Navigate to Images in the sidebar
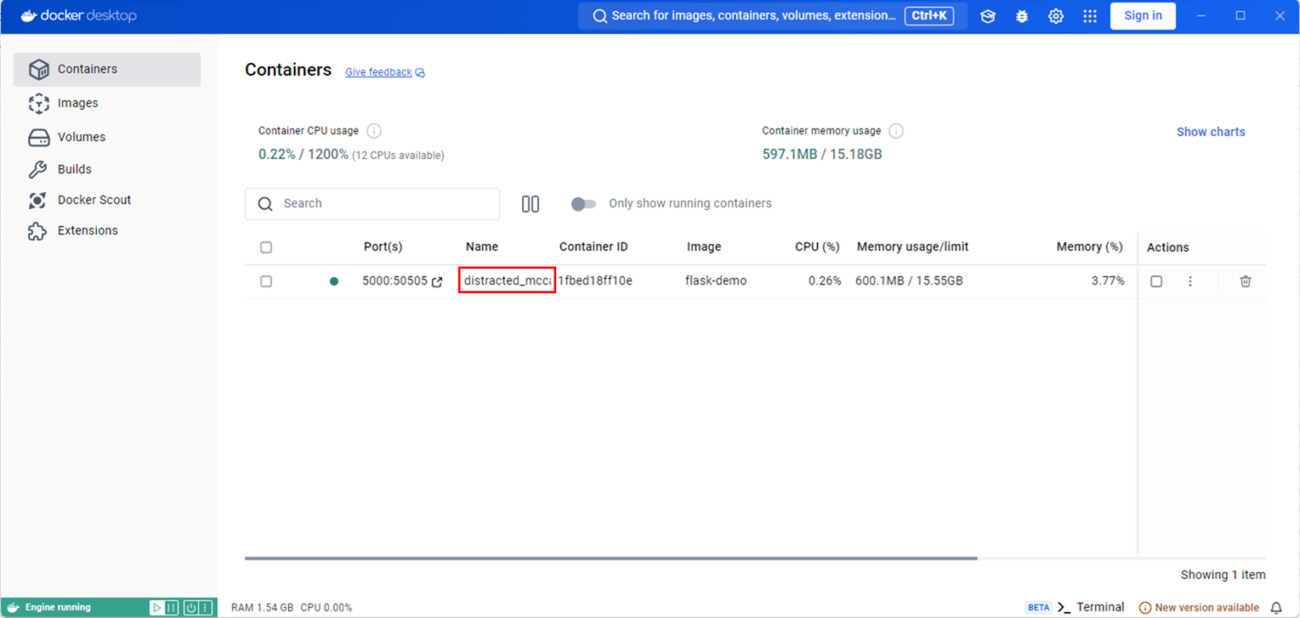1300x618 pixels. (77, 103)
